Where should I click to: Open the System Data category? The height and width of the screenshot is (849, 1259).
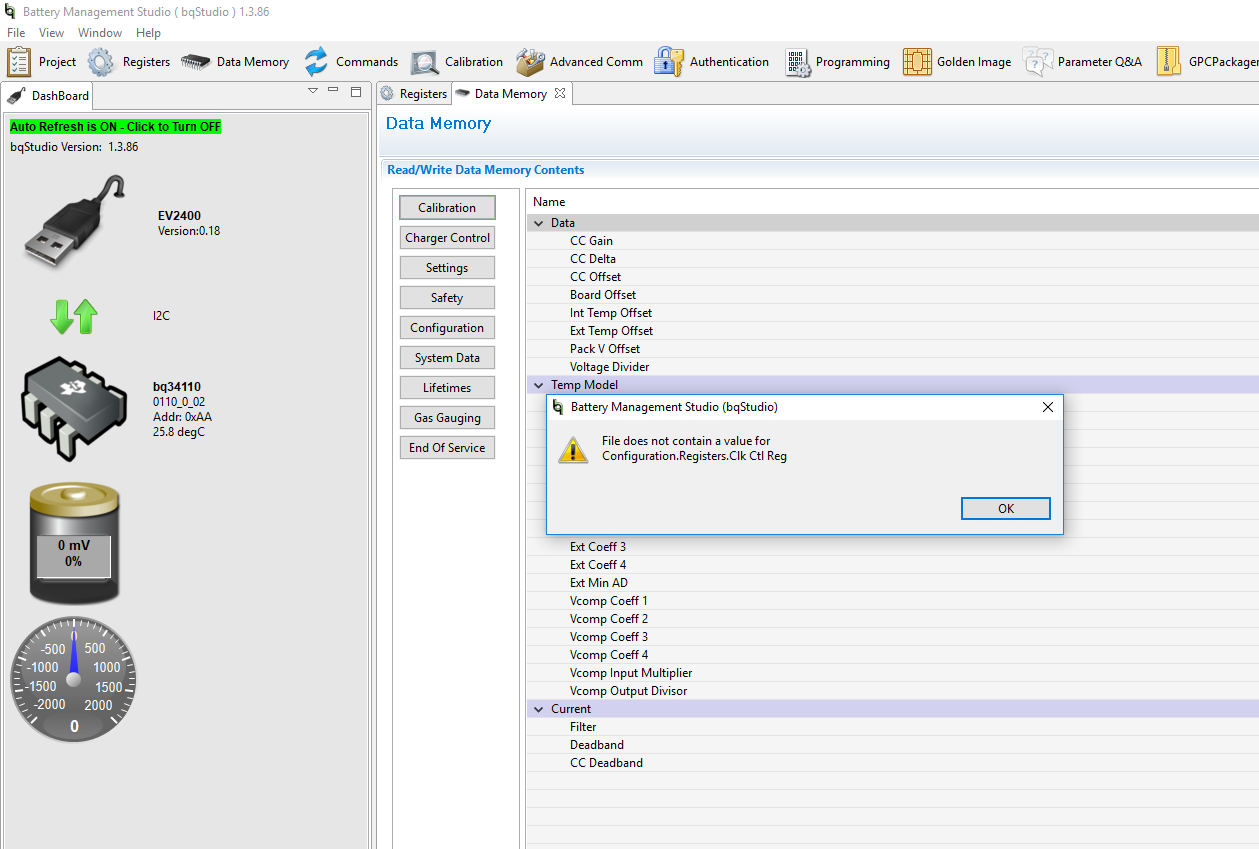(x=447, y=358)
